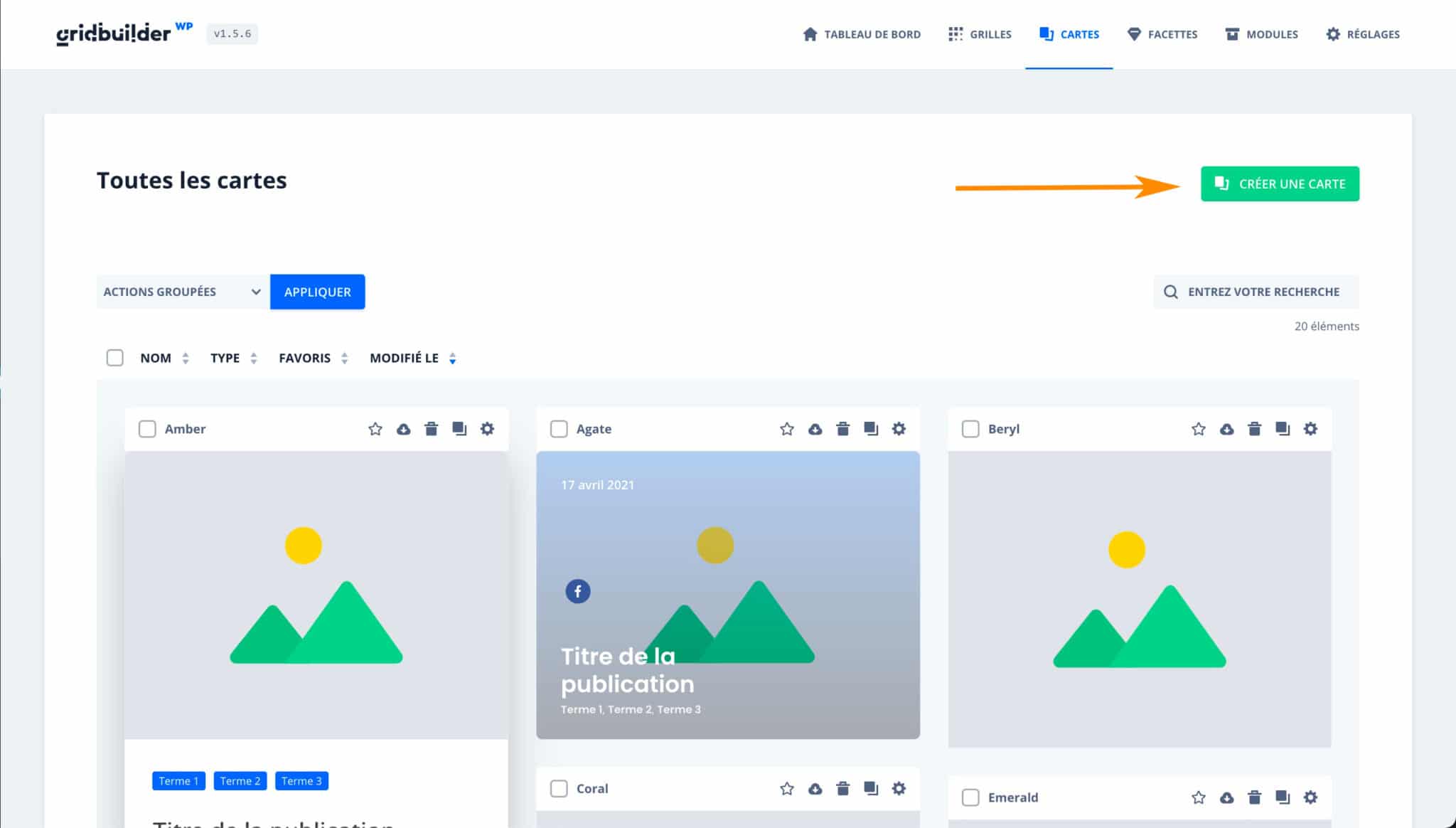Screen dimensions: 1456x828
Task: Sort cards by Nom column
Action: click(156, 358)
